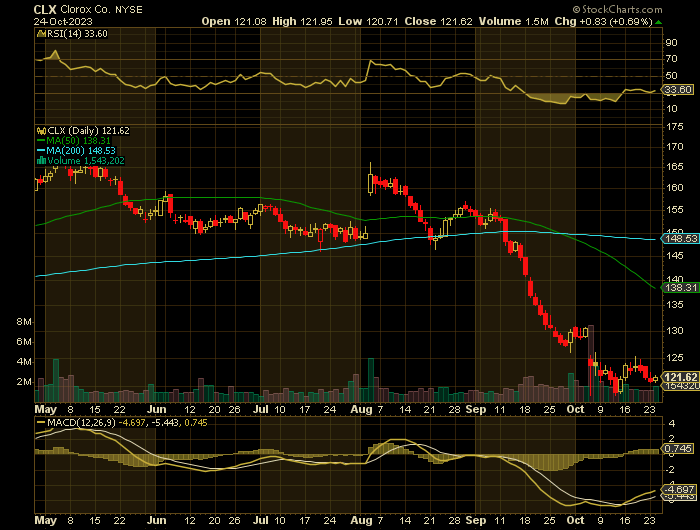Click the RSI scale label 10

tap(671, 109)
